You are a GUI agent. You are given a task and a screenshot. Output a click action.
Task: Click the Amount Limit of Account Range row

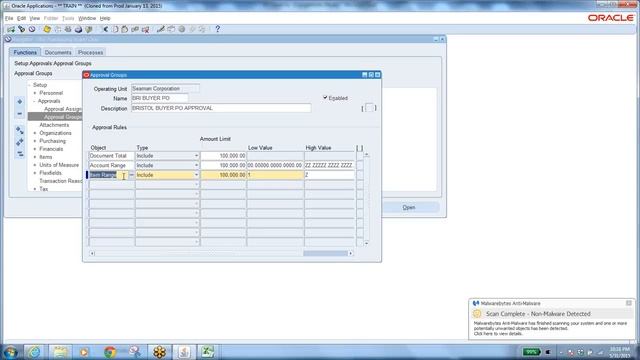[x=223, y=165]
